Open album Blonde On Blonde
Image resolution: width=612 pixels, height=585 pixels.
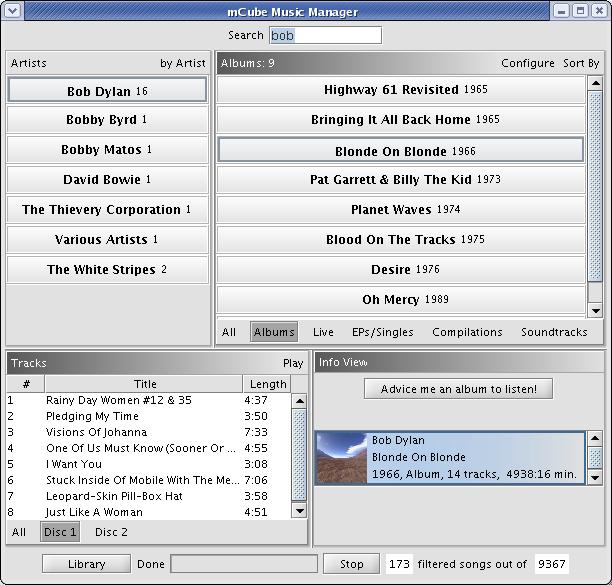tap(401, 149)
